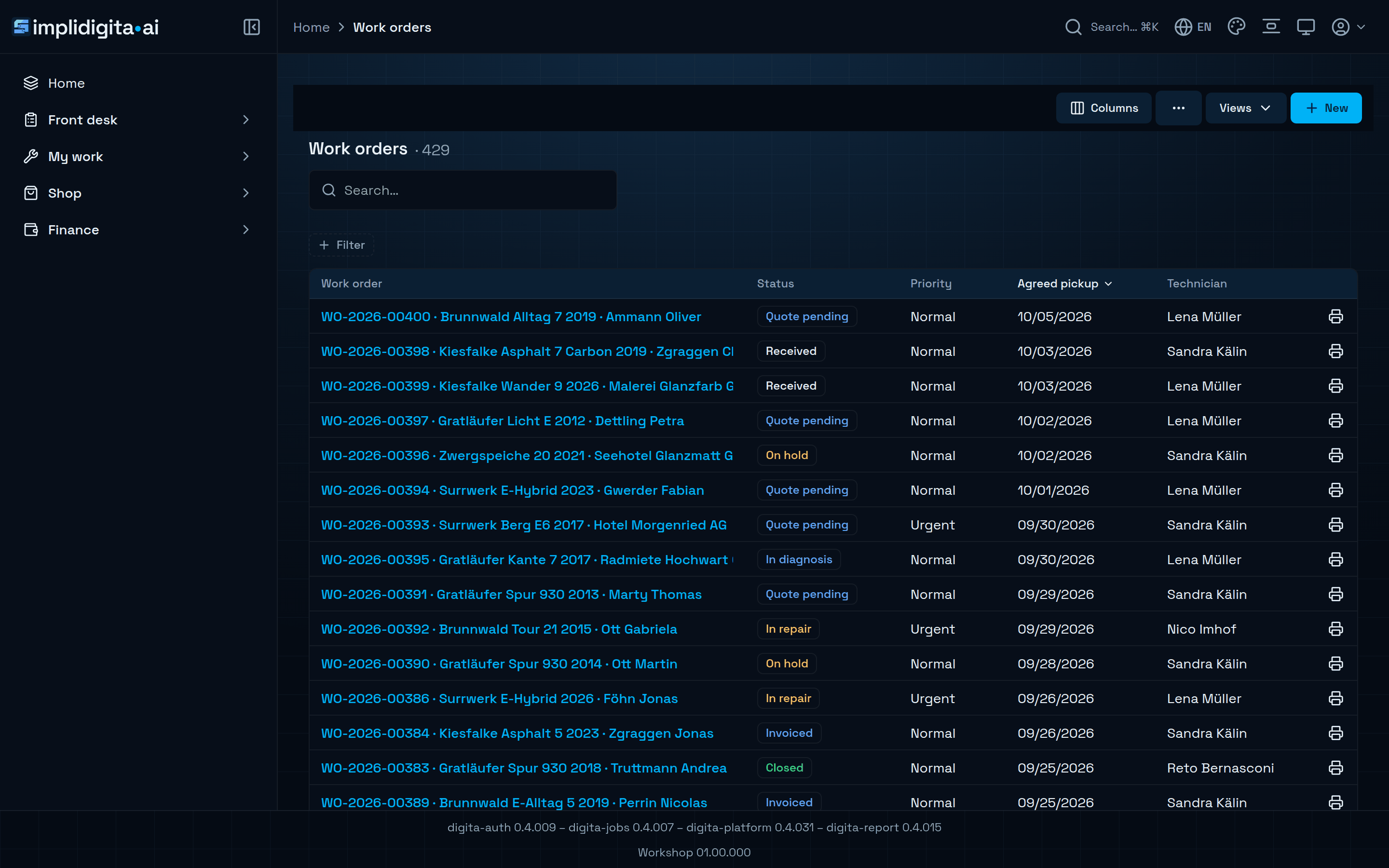Open WO-2026-00399 Kiesfalke Wander link

[527, 386]
